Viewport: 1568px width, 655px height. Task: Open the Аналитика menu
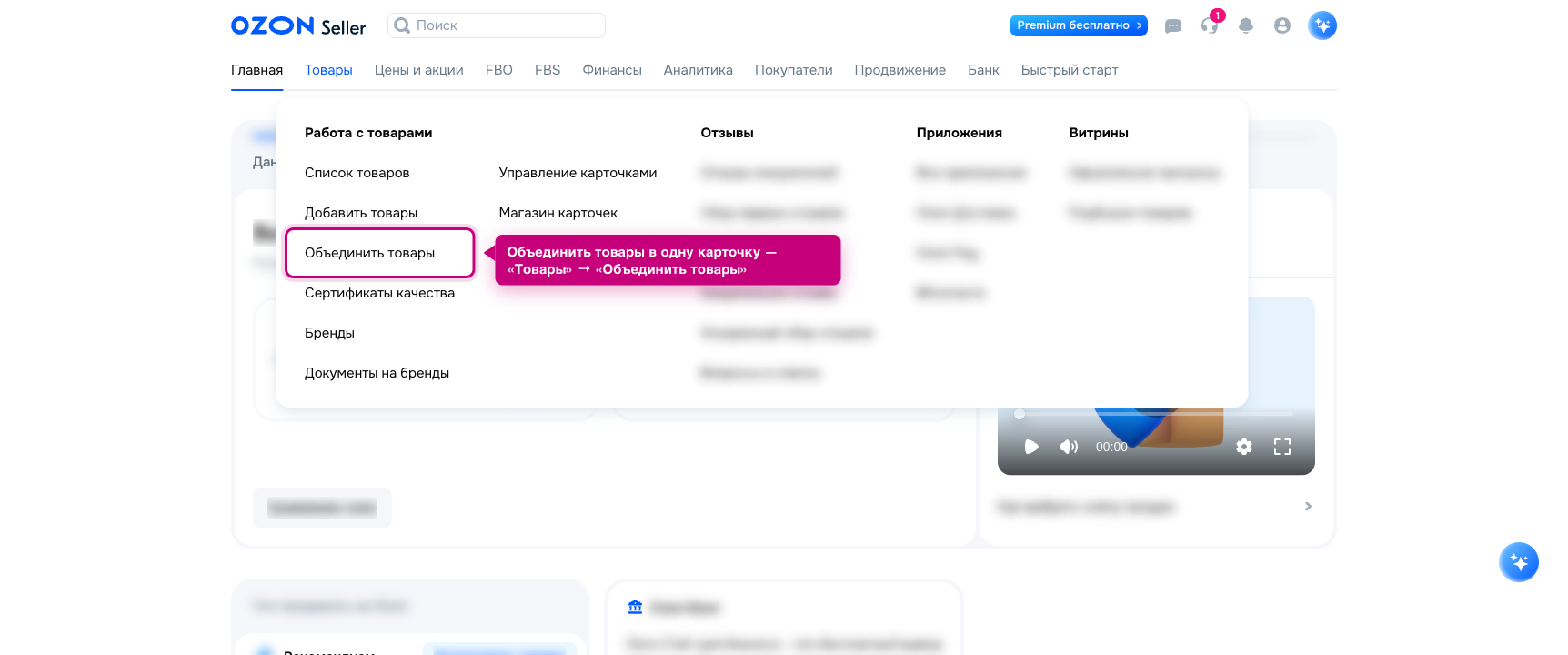(x=699, y=70)
